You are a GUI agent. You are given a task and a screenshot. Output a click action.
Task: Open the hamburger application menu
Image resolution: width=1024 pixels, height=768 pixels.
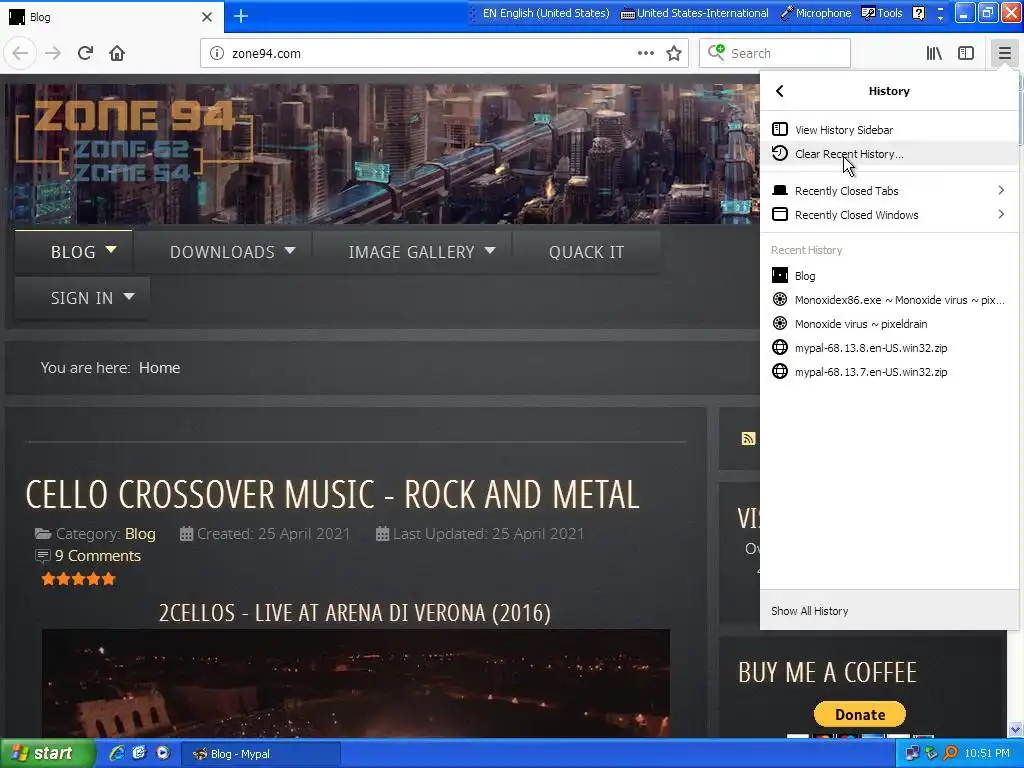(1004, 54)
